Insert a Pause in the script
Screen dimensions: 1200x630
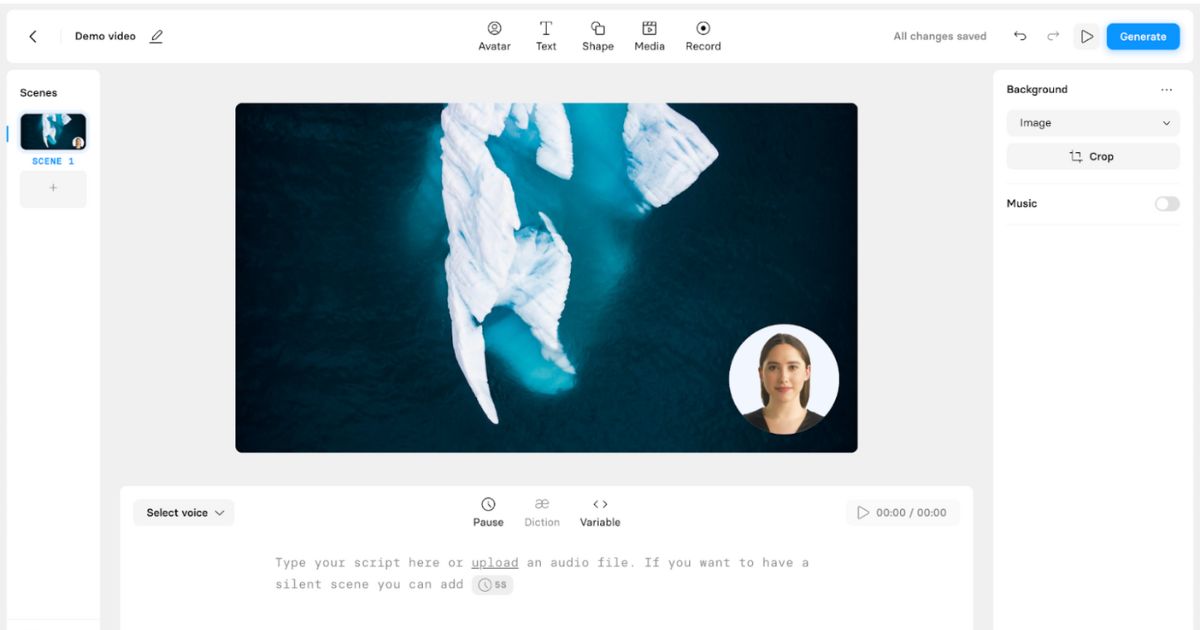pyautogui.click(x=488, y=511)
